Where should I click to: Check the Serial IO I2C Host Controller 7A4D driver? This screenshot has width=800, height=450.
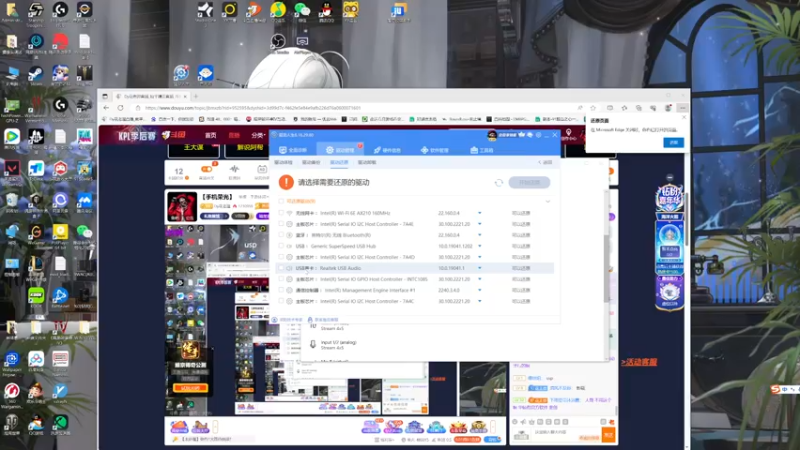281,257
